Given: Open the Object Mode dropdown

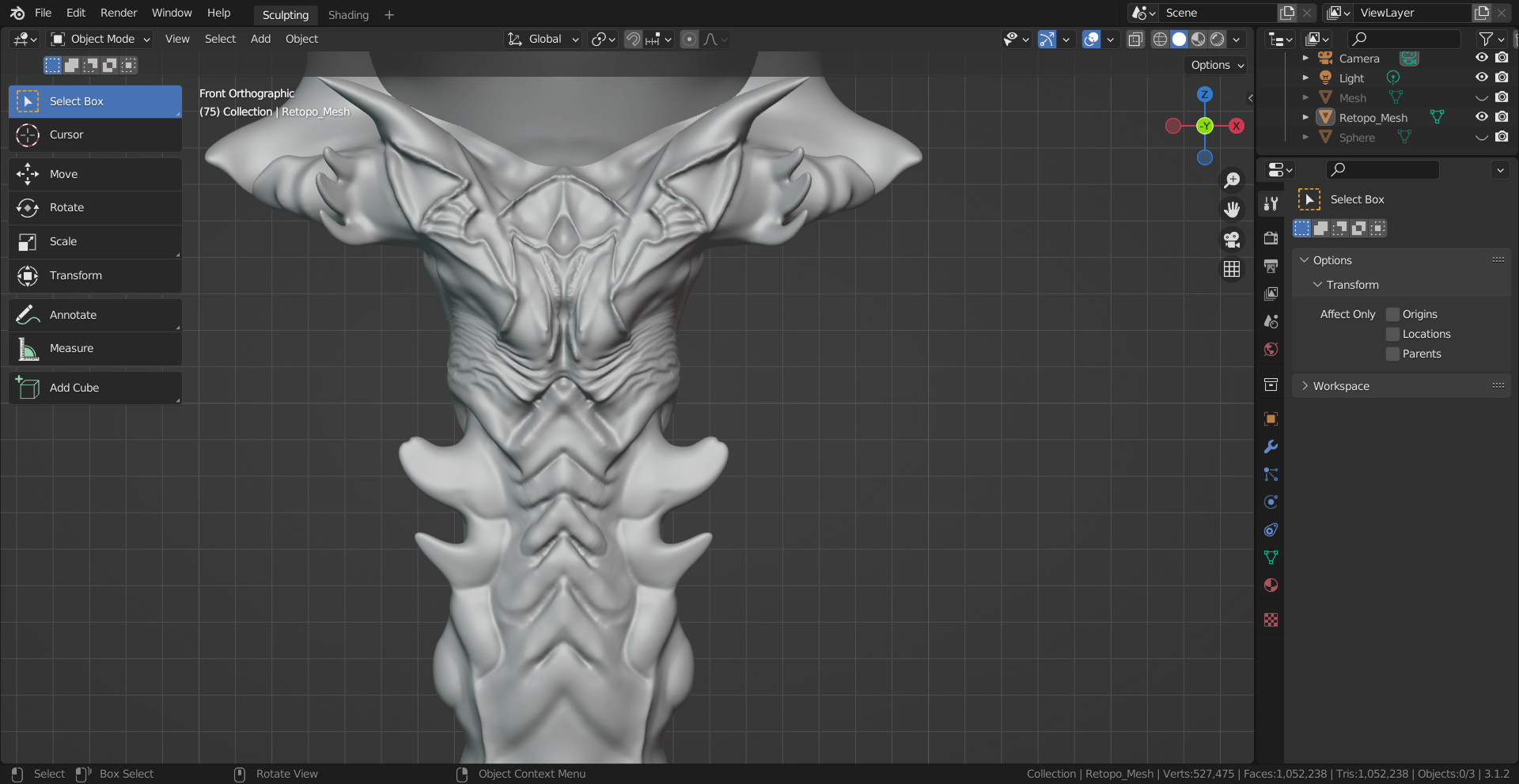Looking at the screenshot, I should pyautogui.click(x=100, y=40).
